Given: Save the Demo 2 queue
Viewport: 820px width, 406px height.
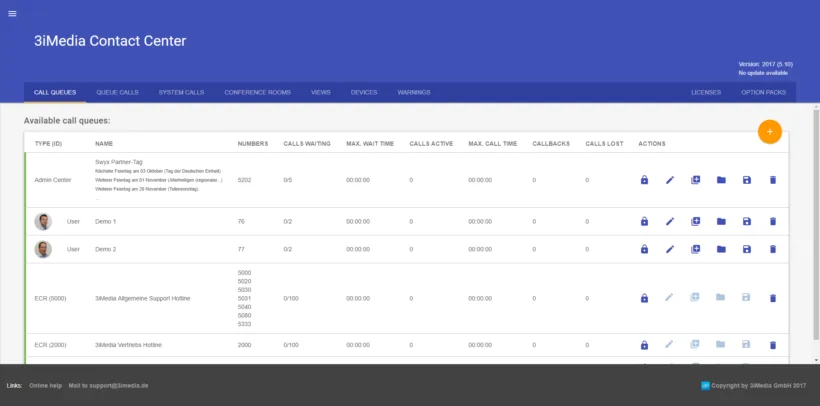Looking at the screenshot, I should pyautogui.click(x=747, y=249).
